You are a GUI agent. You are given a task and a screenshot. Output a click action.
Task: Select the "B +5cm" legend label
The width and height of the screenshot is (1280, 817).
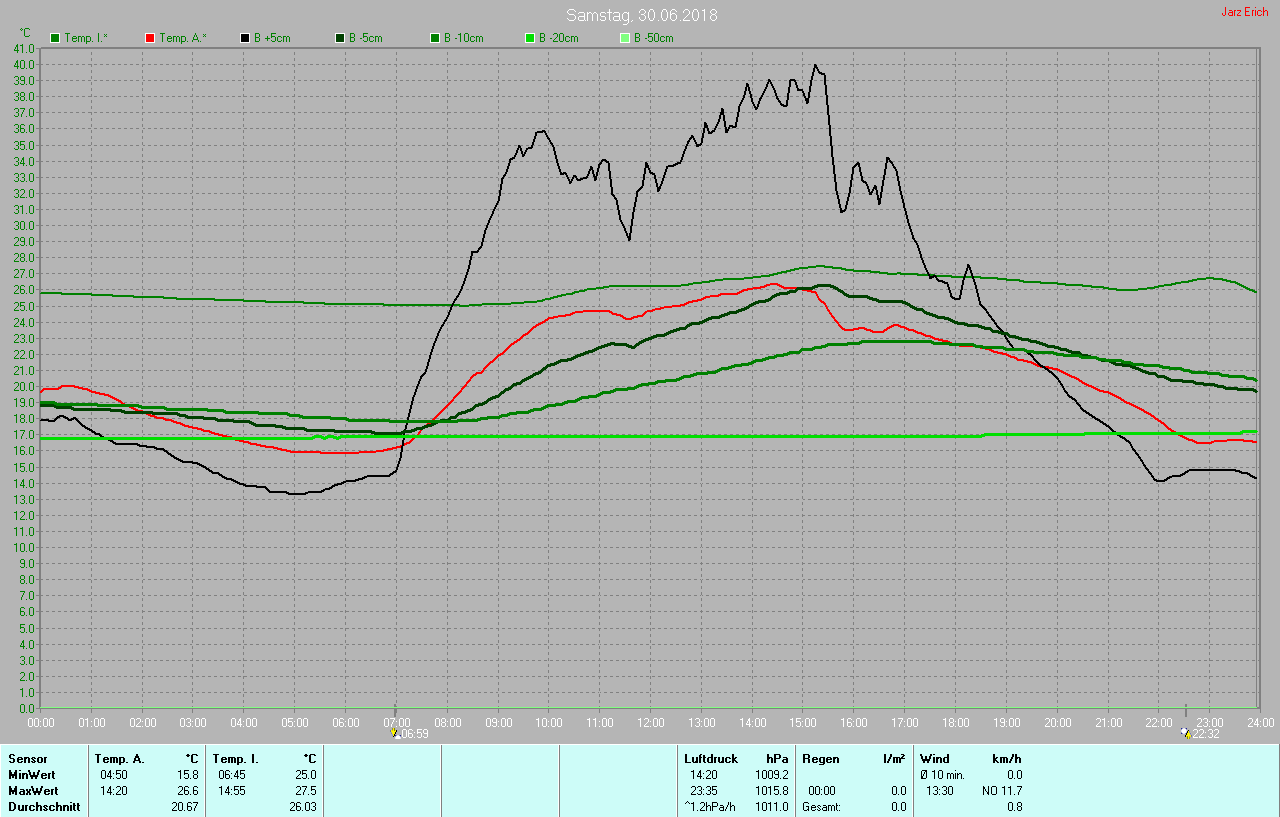click(x=271, y=38)
